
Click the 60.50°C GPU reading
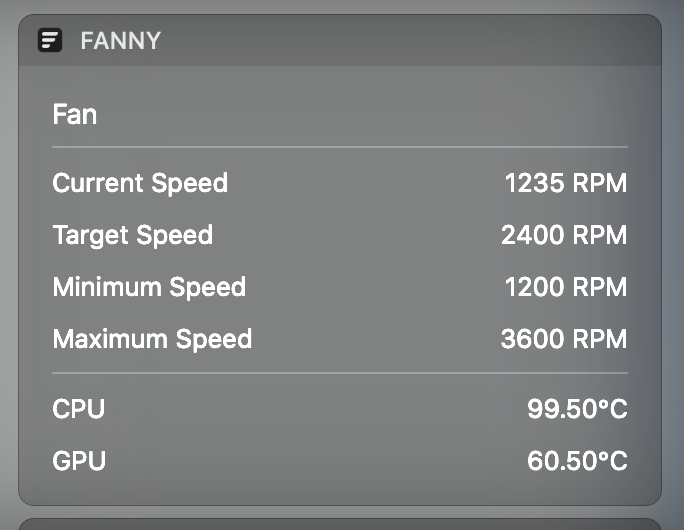pyautogui.click(x=577, y=461)
